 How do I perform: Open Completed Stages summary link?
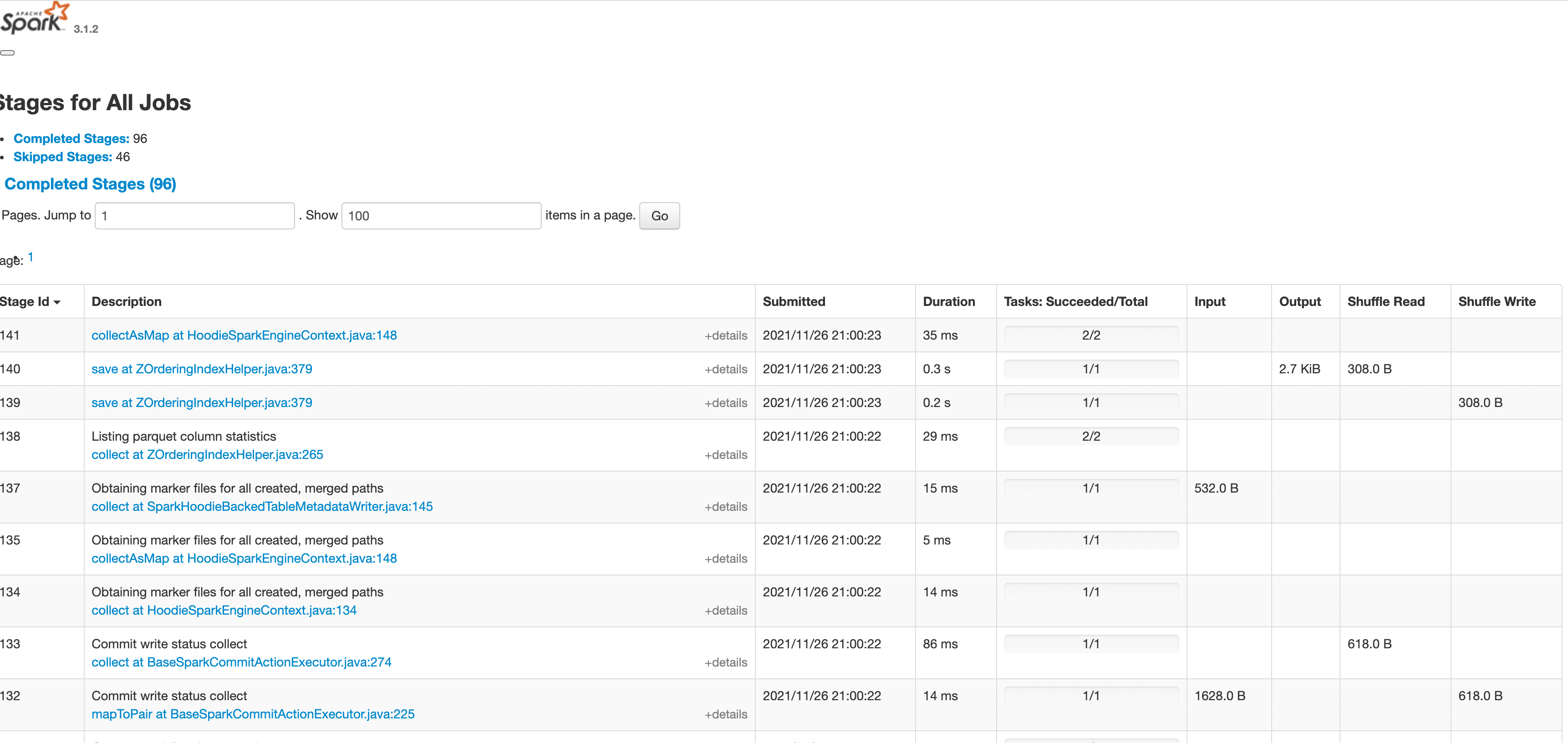click(x=71, y=139)
